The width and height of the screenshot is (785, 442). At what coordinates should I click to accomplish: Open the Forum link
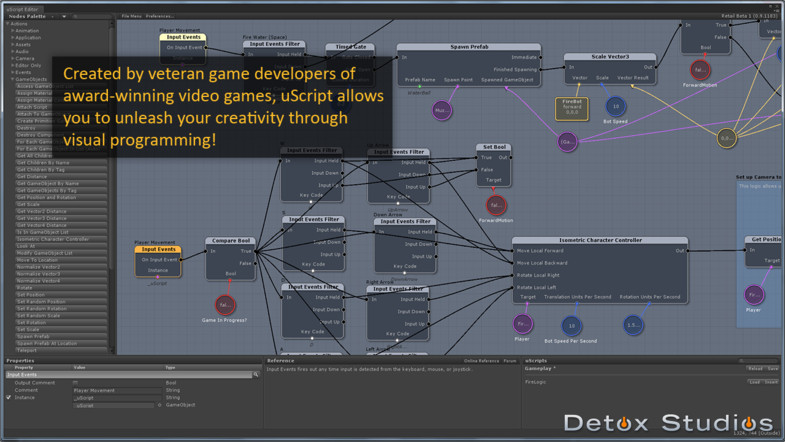point(510,360)
